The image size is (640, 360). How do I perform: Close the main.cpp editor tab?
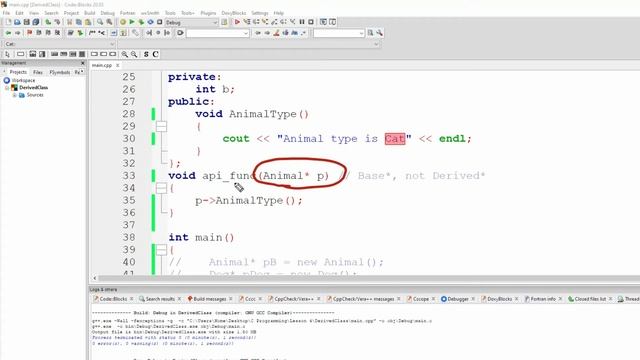pyautogui.click(x=118, y=65)
